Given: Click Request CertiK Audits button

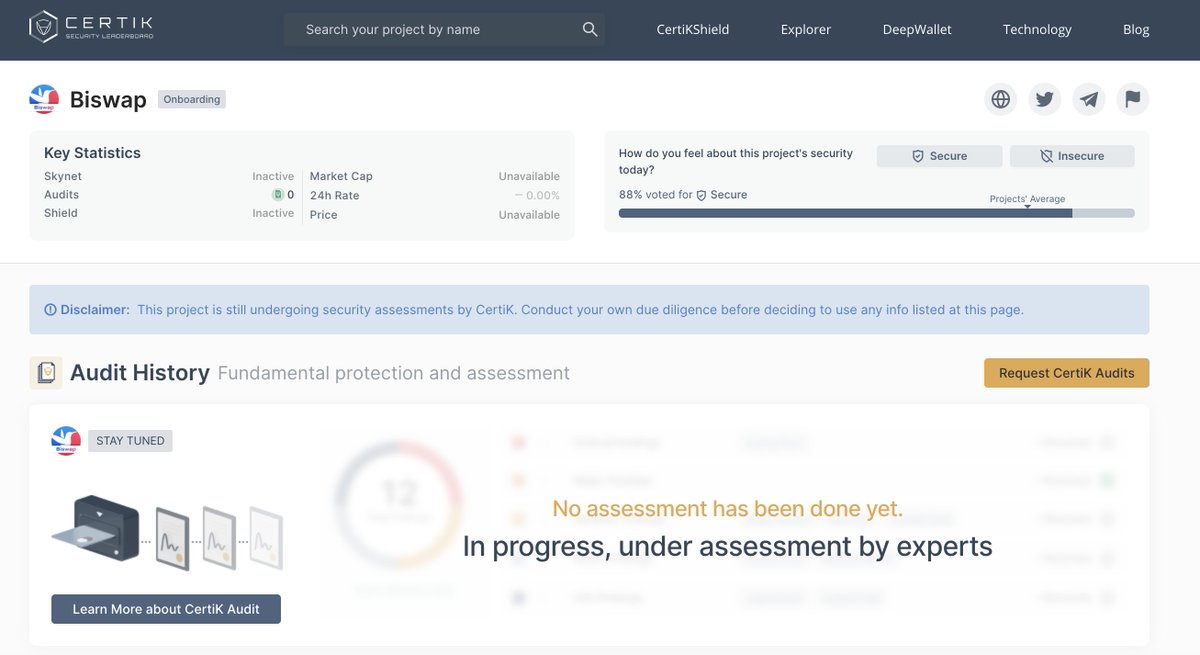Looking at the screenshot, I should (x=1067, y=373).
